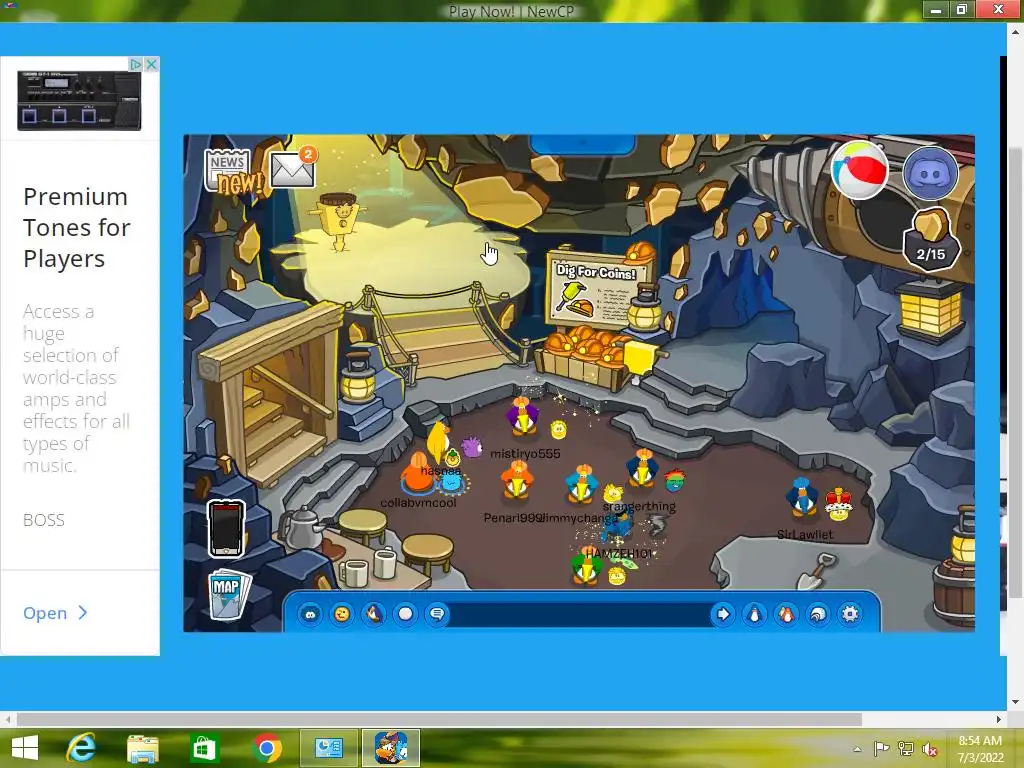Click the Open link in the ad
This screenshot has width=1024, height=768.
pyautogui.click(x=55, y=613)
